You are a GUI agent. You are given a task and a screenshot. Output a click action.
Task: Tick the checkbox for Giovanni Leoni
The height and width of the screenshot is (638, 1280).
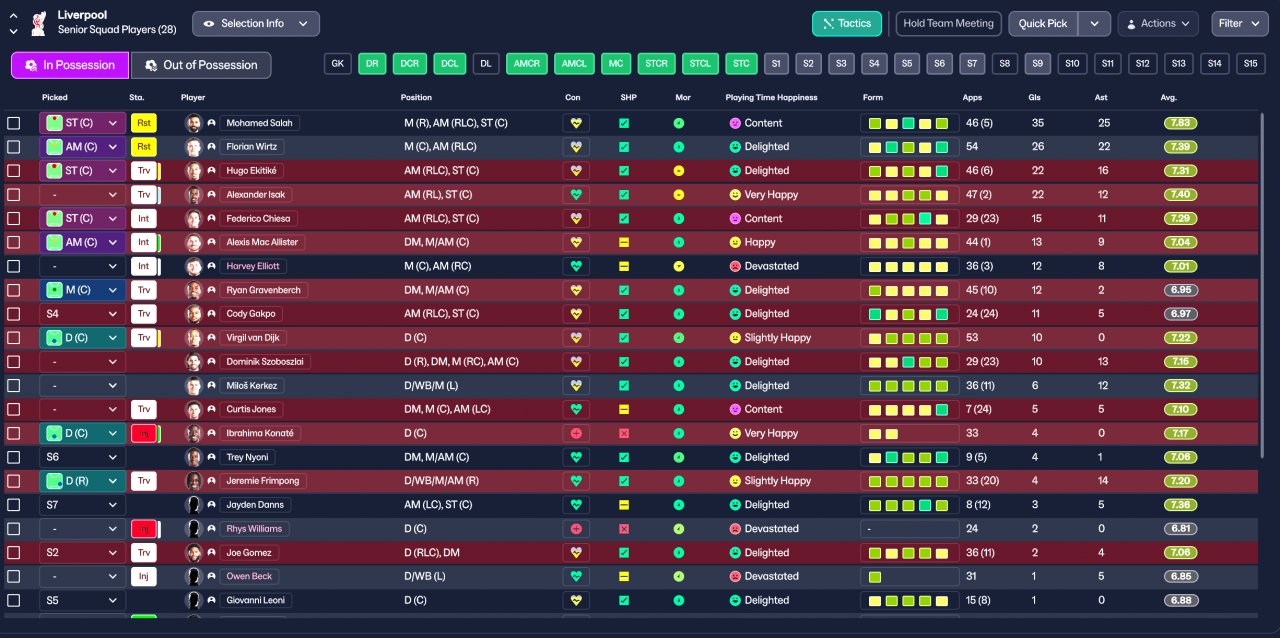click(14, 601)
